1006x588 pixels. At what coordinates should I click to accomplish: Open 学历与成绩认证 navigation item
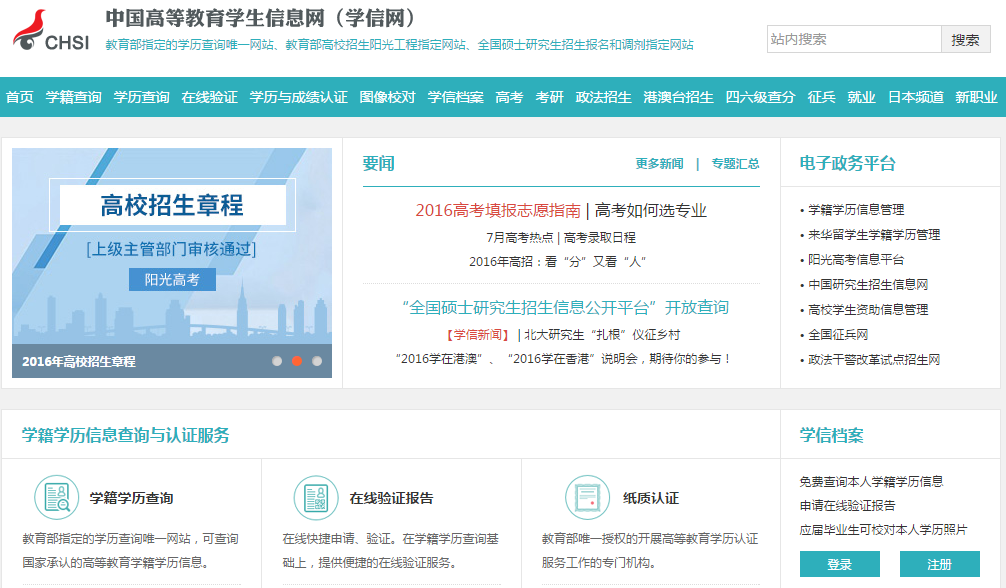[x=298, y=97]
